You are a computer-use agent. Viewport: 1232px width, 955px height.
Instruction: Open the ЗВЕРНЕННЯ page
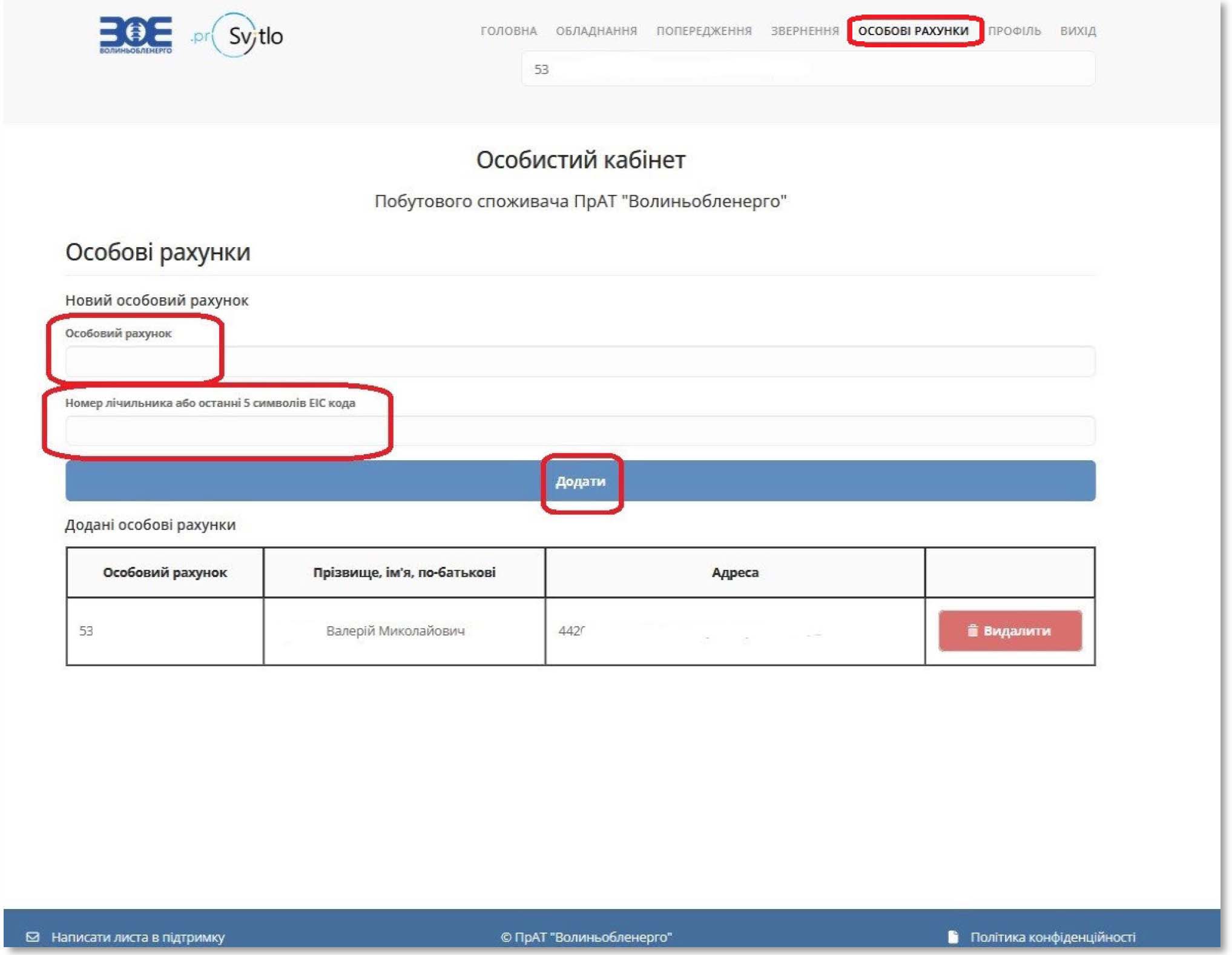tap(805, 31)
